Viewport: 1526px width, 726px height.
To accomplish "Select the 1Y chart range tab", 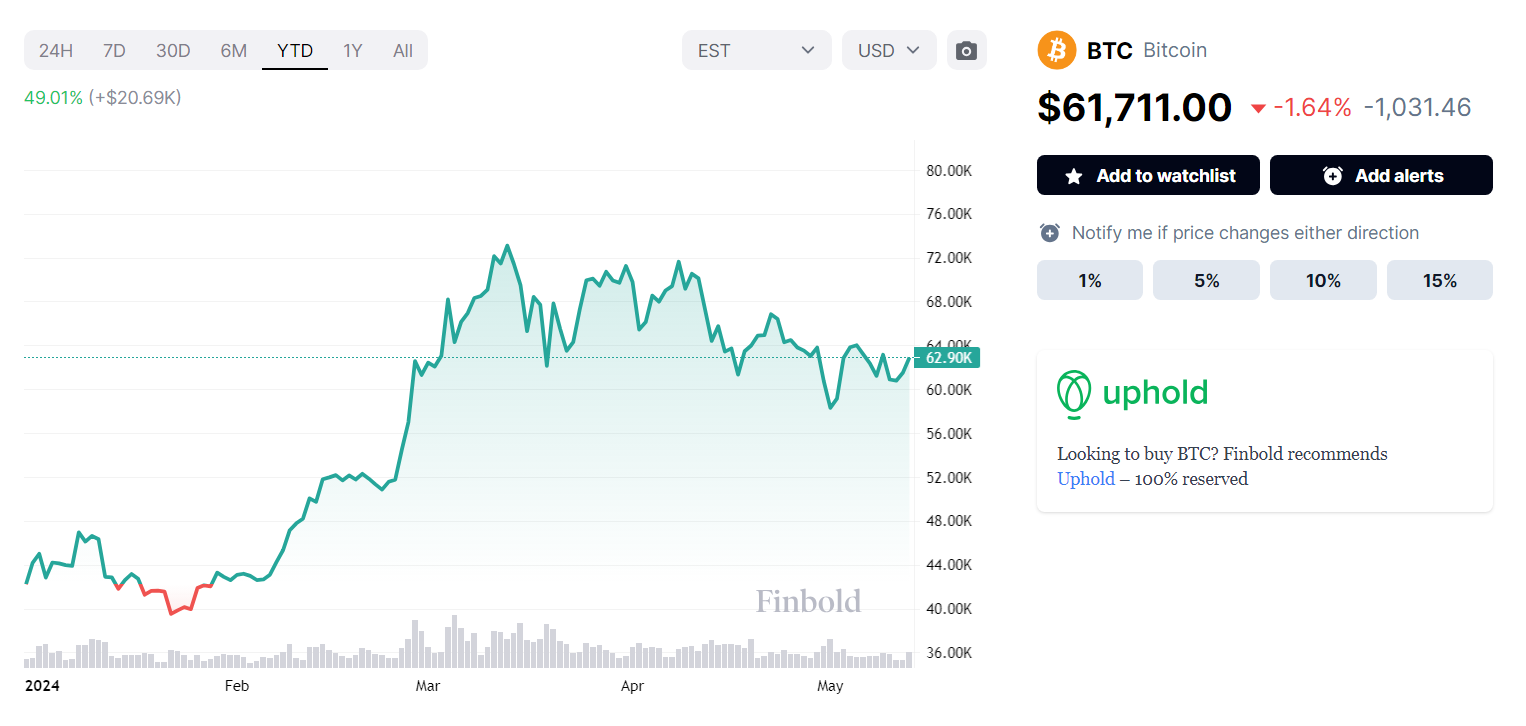I will pyautogui.click(x=353, y=50).
